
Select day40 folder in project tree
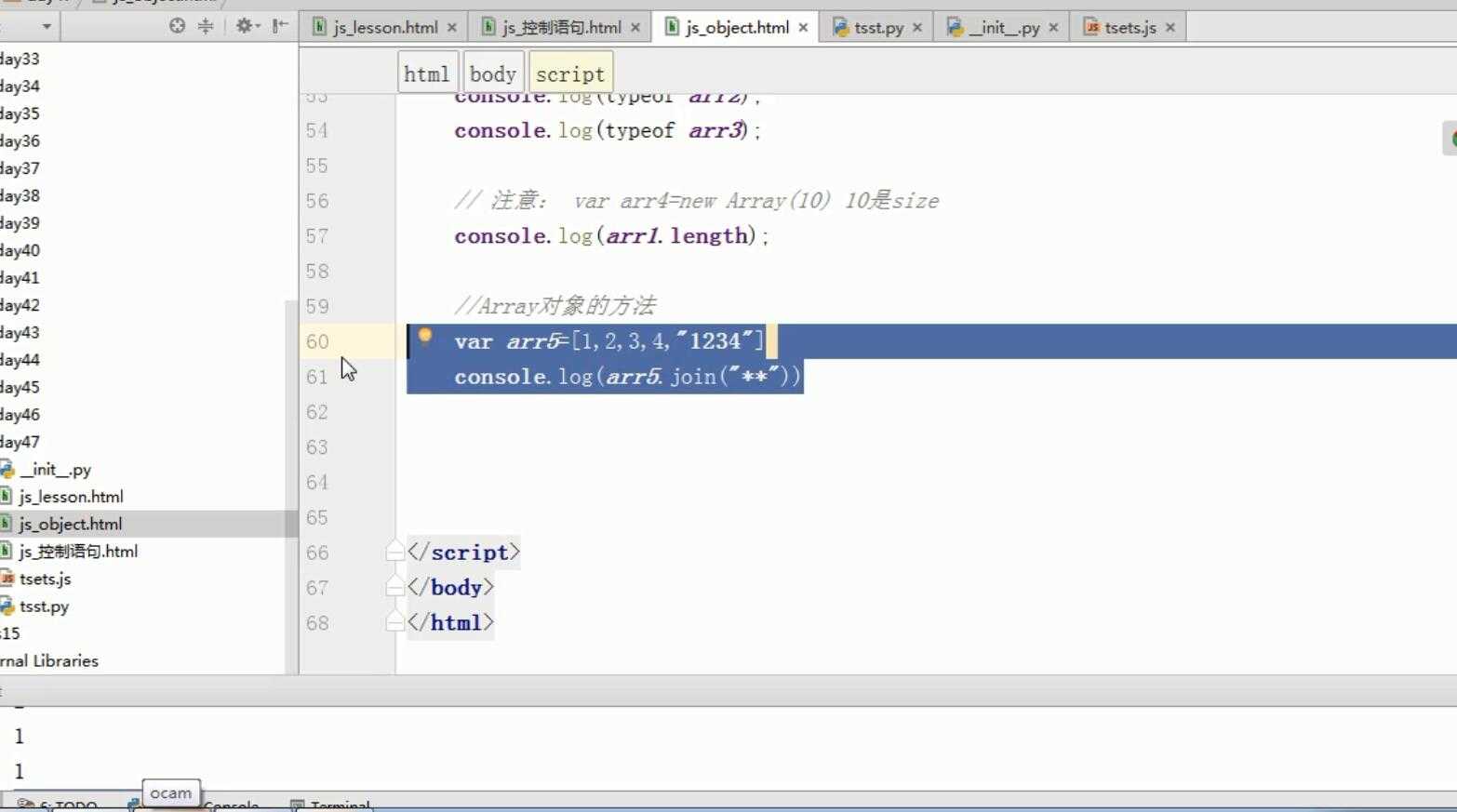20,250
